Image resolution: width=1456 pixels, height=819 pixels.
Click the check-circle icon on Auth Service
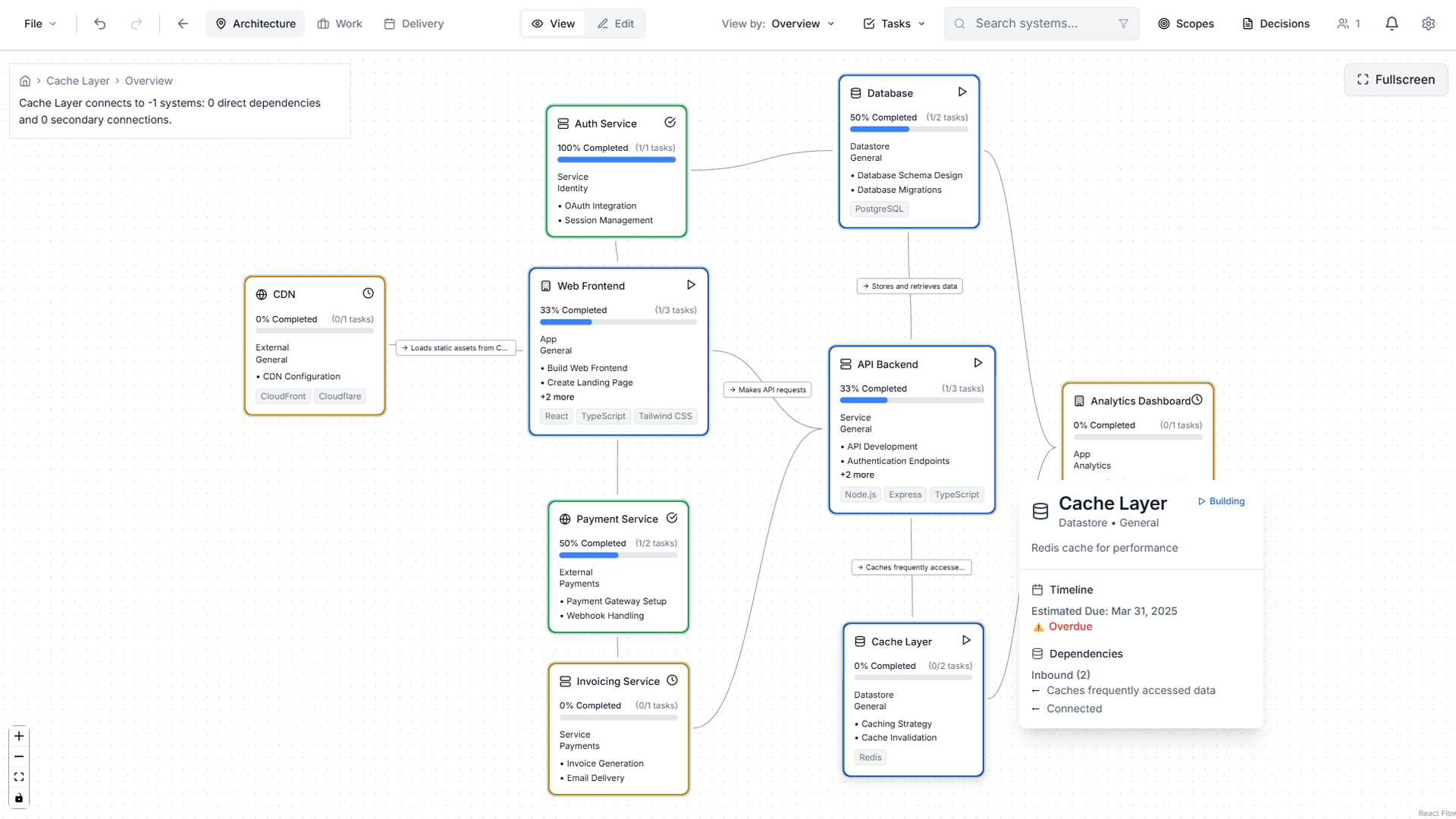point(670,122)
